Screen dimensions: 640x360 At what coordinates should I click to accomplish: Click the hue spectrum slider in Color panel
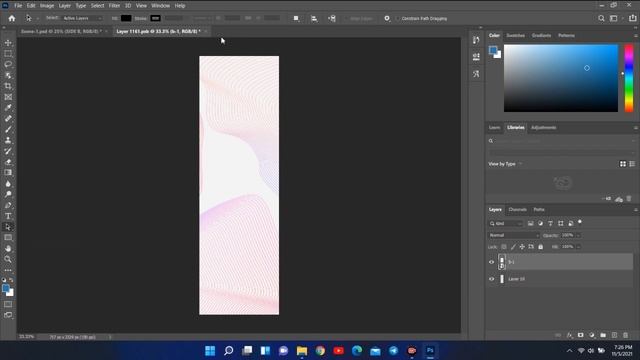pos(629,78)
